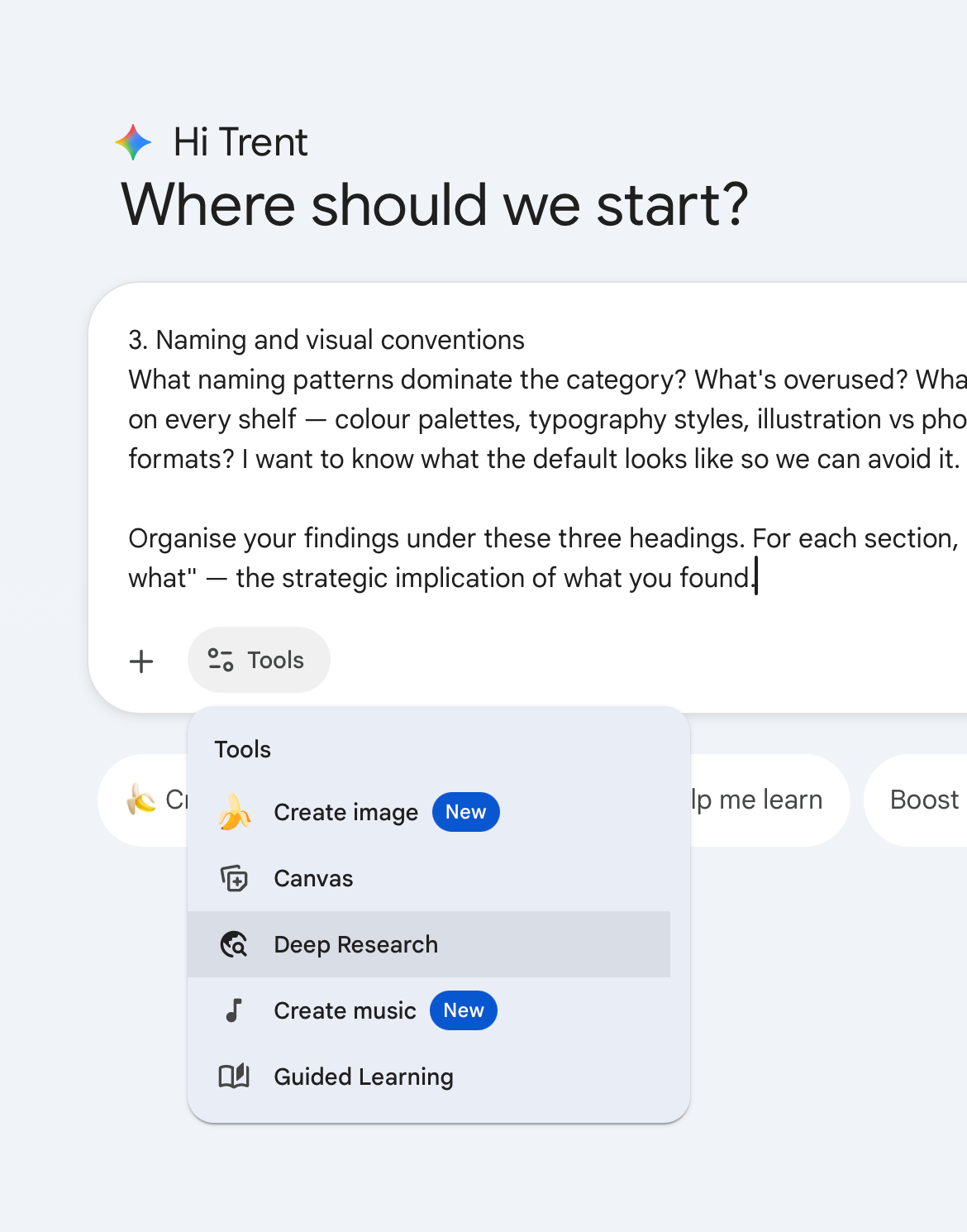Click the music note icon for Create music
Screen dimensions: 967x1232
234,1010
